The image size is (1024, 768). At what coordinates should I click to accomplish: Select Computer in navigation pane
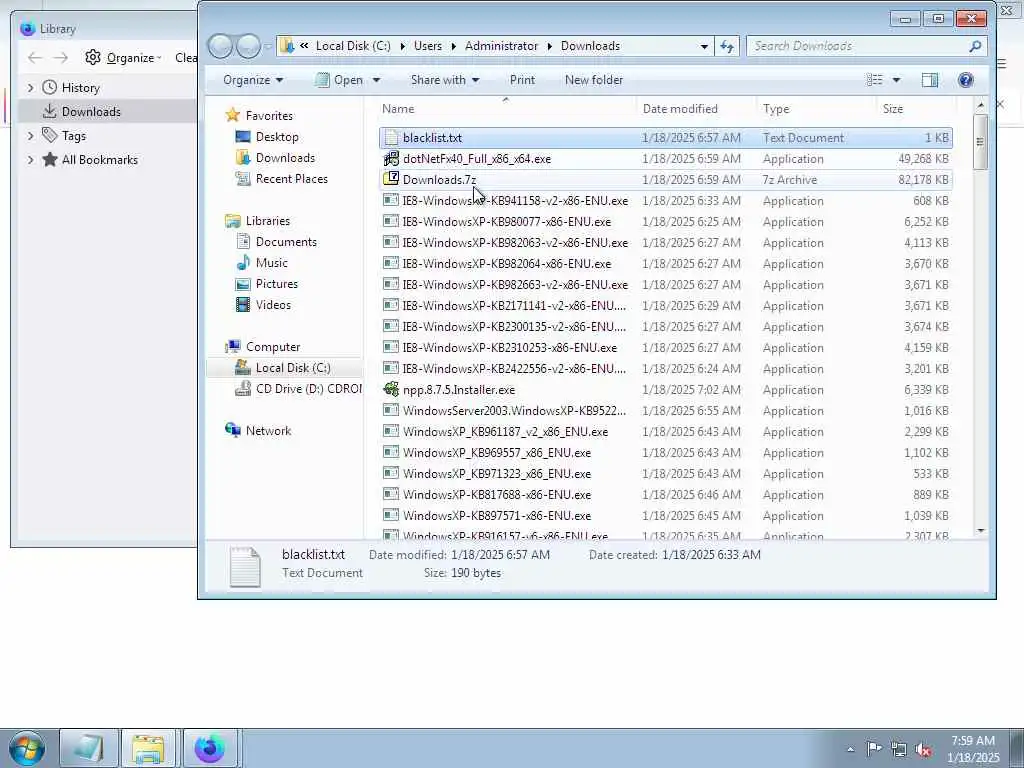(x=272, y=347)
